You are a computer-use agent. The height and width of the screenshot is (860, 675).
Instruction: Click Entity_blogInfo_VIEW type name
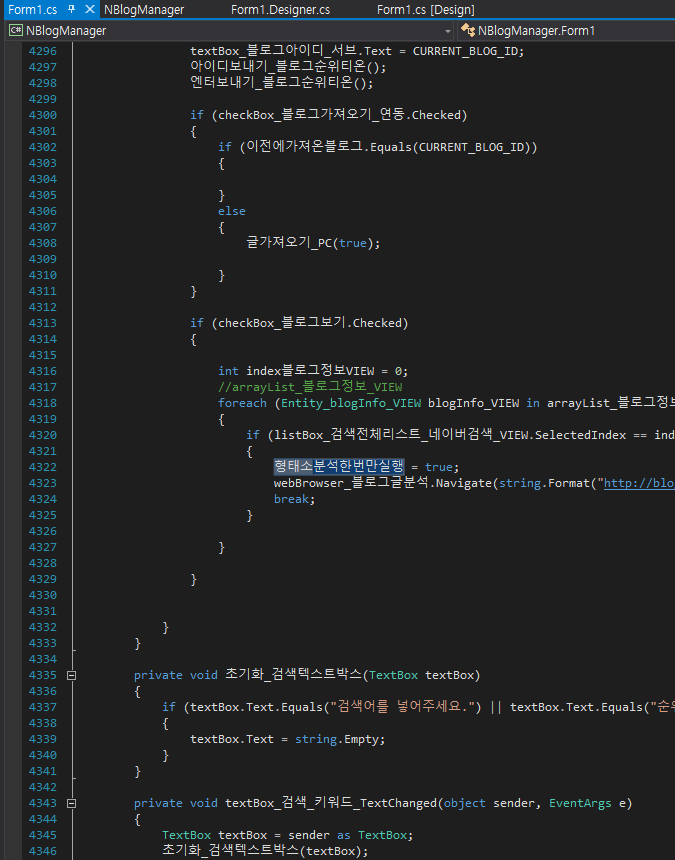pyautogui.click(x=351, y=403)
